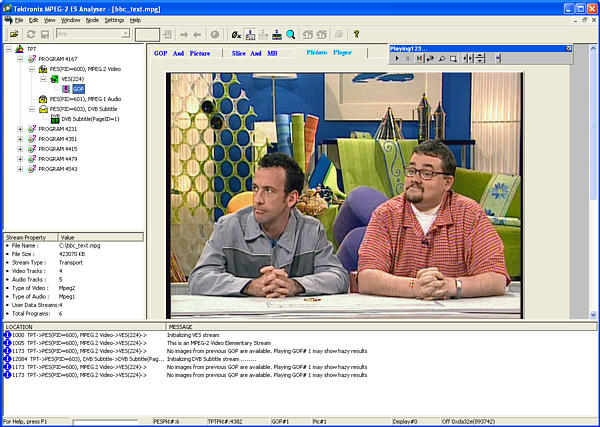
Task: Switch to the Slice And MB tab
Action: point(257,52)
